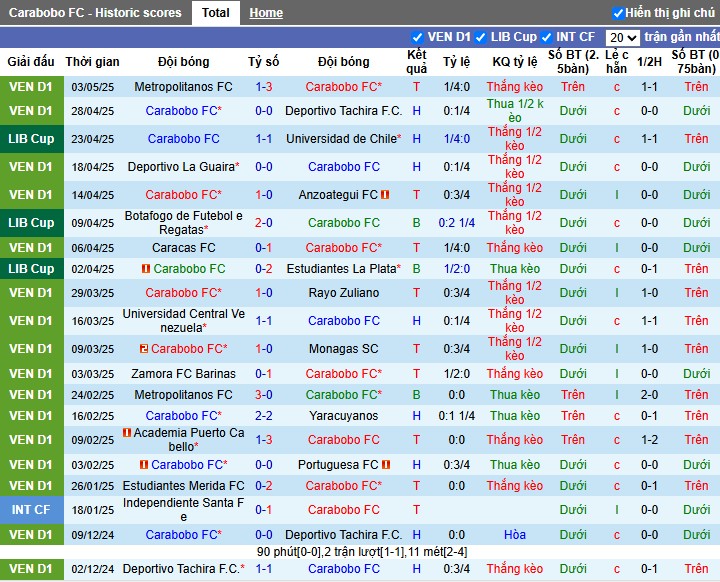This screenshot has height=582, width=720.
Task: Click Deportivo Tachira F.C. home team on 02/12/24
Action: click(183, 569)
